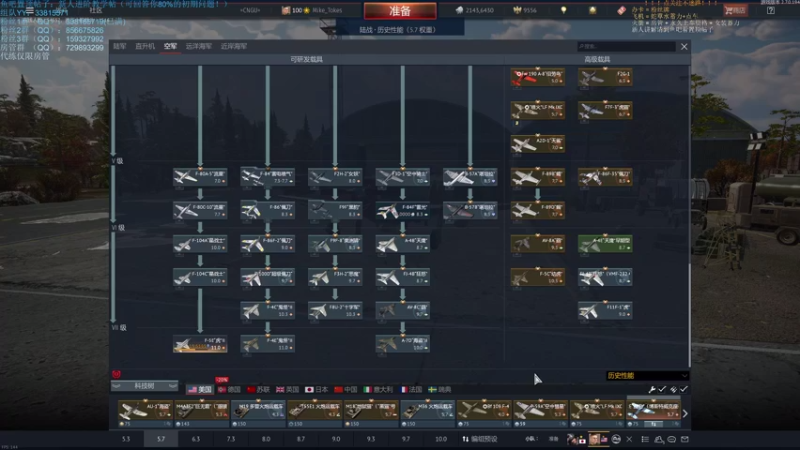Switch to the 远洋海军 bluewater navy tab

(198, 46)
